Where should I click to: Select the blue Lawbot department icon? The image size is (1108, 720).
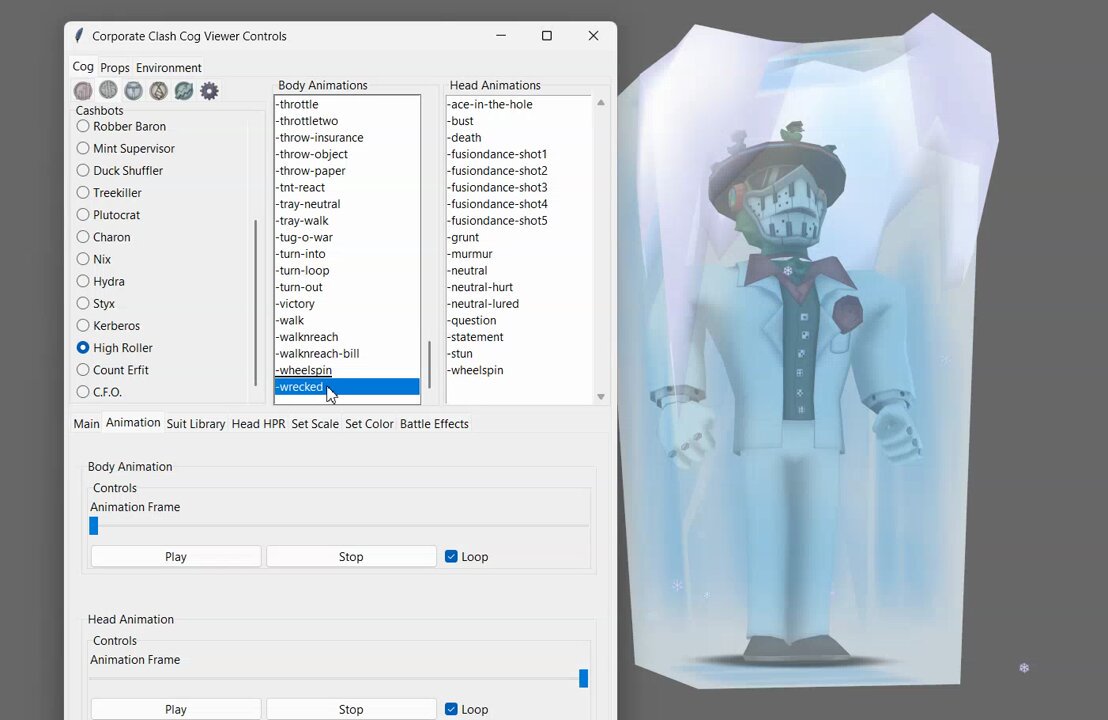point(134,90)
